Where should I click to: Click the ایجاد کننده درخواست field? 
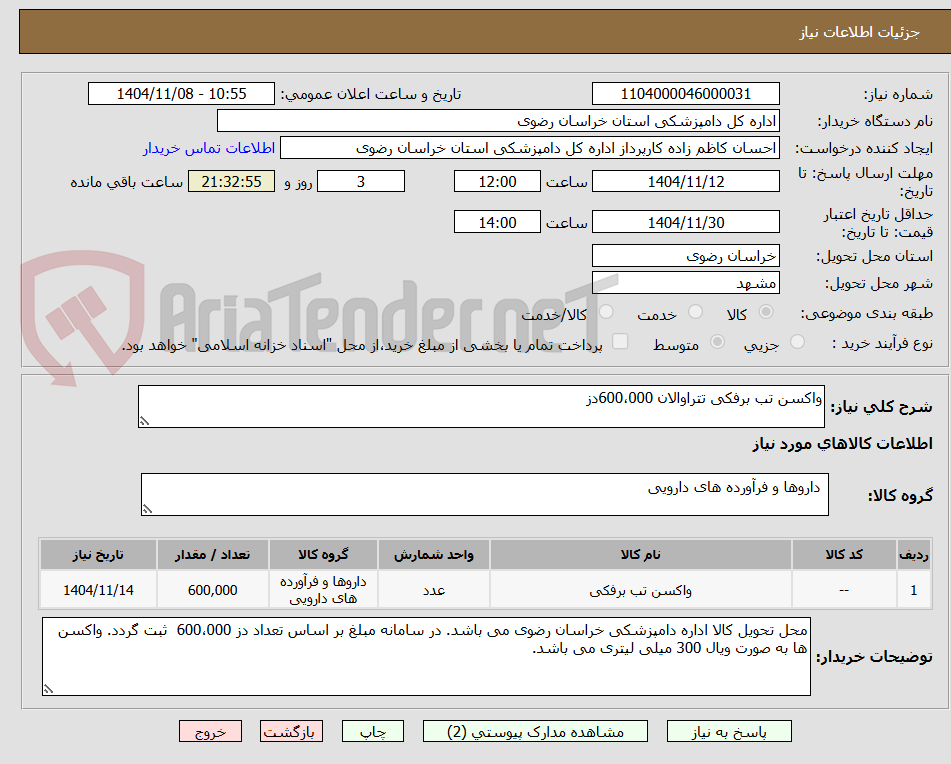point(529,148)
